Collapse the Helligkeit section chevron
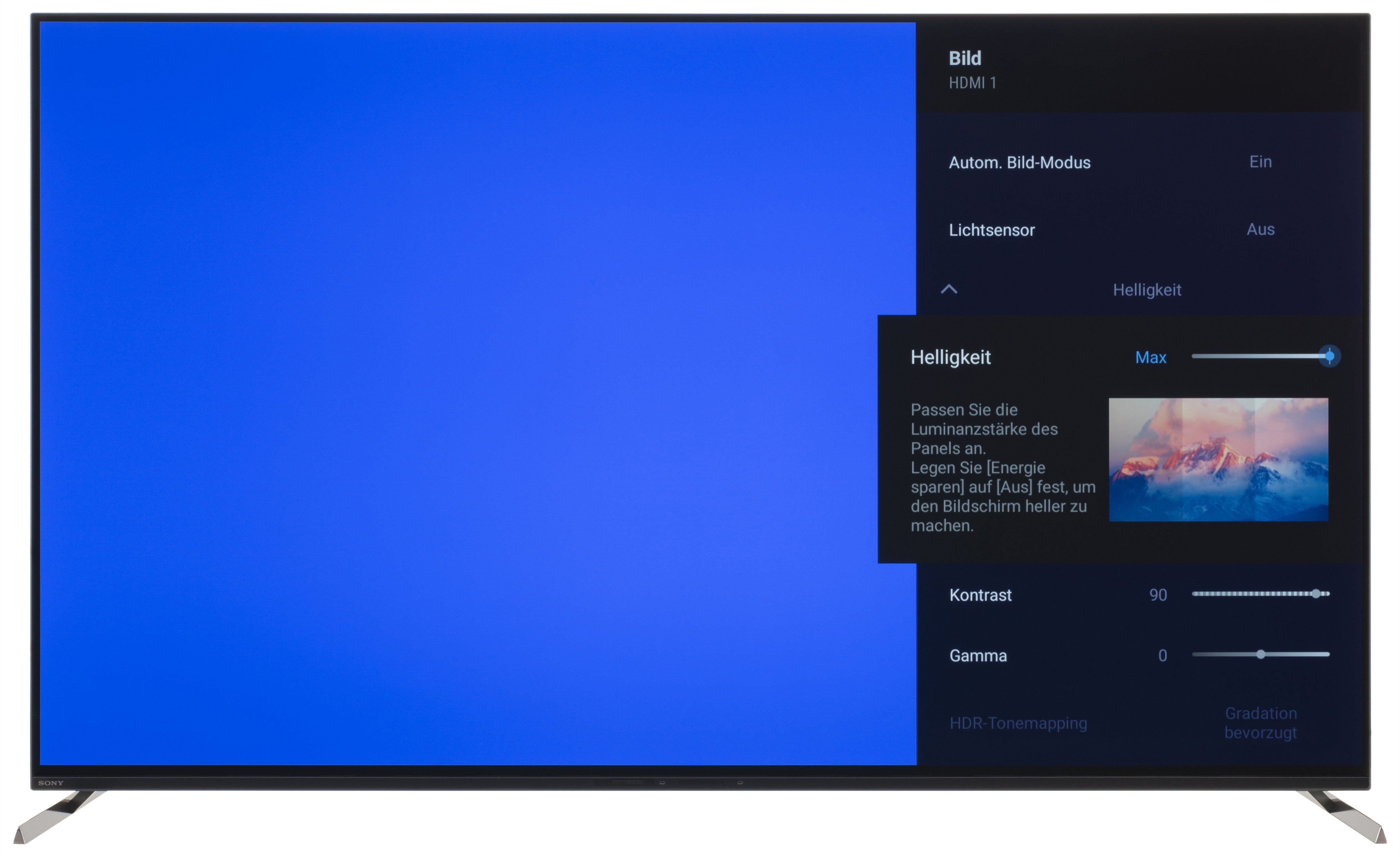 (949, 289)
